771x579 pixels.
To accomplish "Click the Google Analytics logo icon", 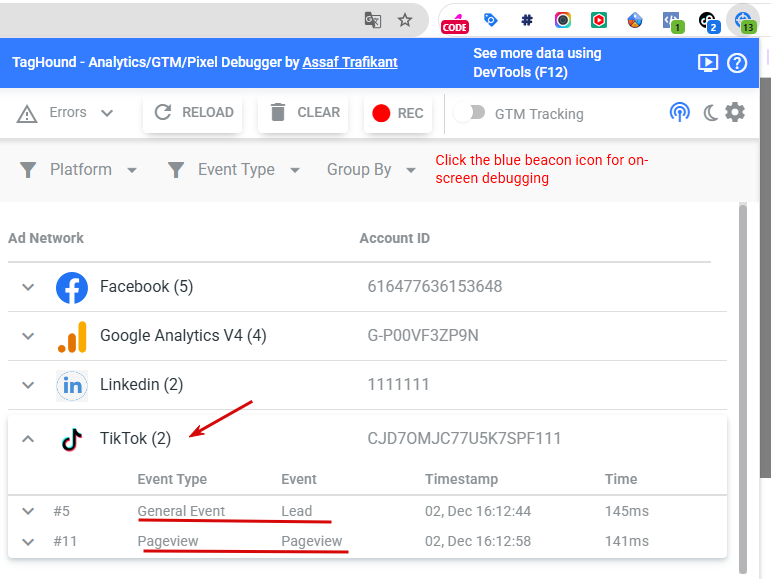I will click(x=72, y=337).
